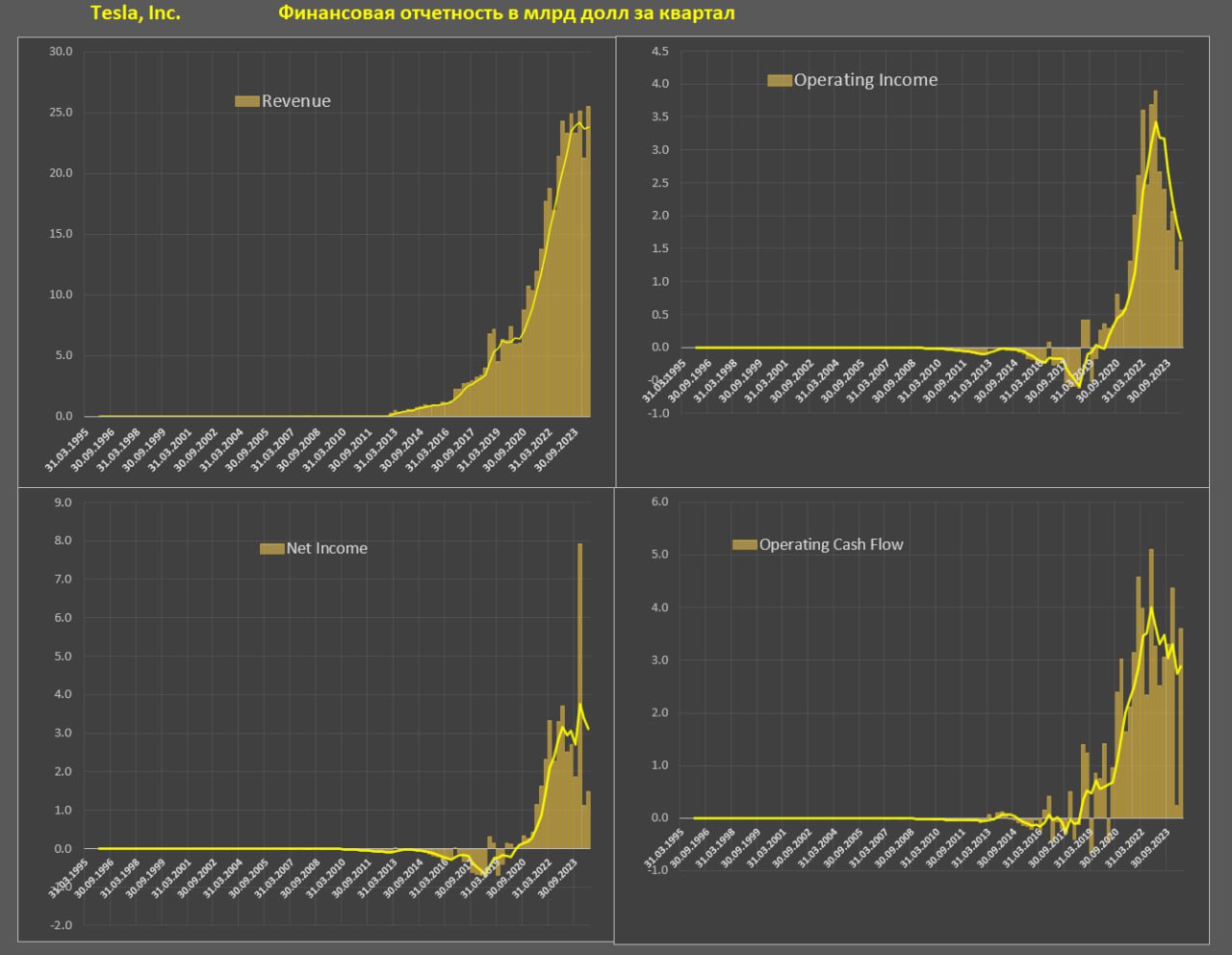1232x955 pixels.
Task: Click the 5.0 value on the Revenue chart axis
Action: [64, 355]
